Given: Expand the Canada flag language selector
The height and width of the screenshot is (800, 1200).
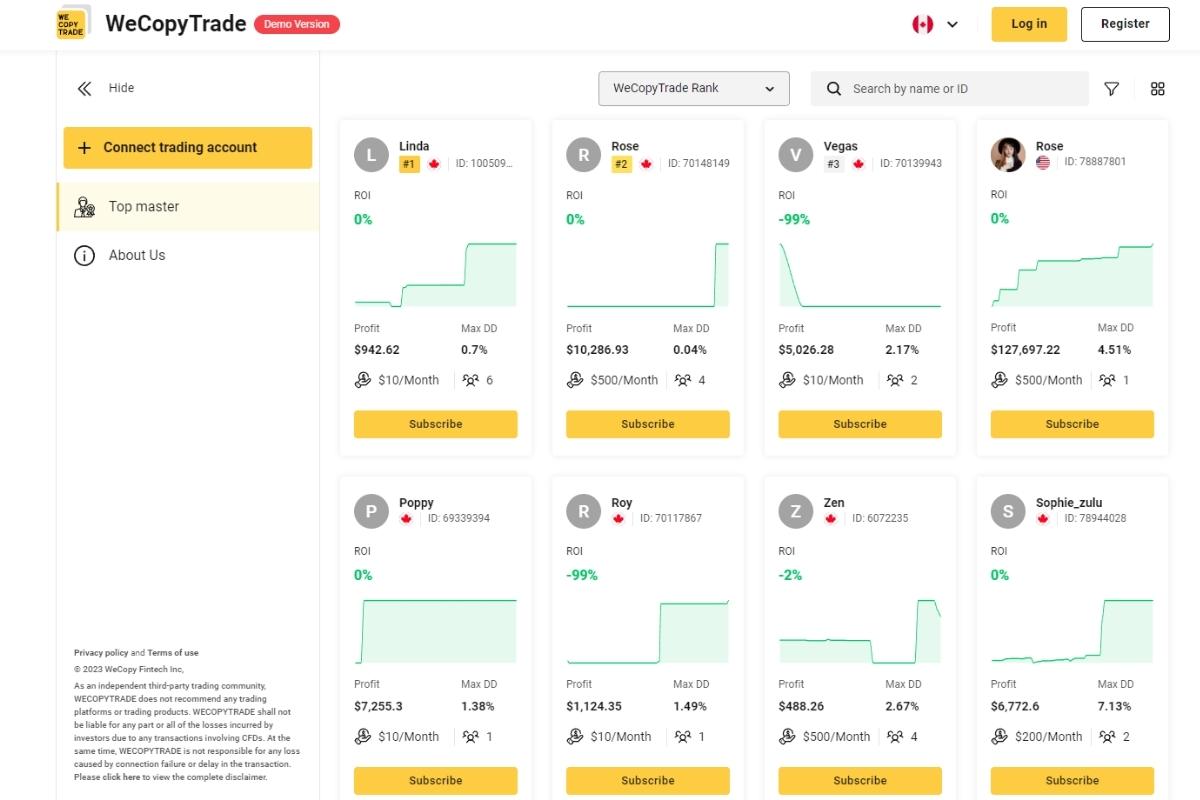Looking at the screenshot, I should [935, 24].
